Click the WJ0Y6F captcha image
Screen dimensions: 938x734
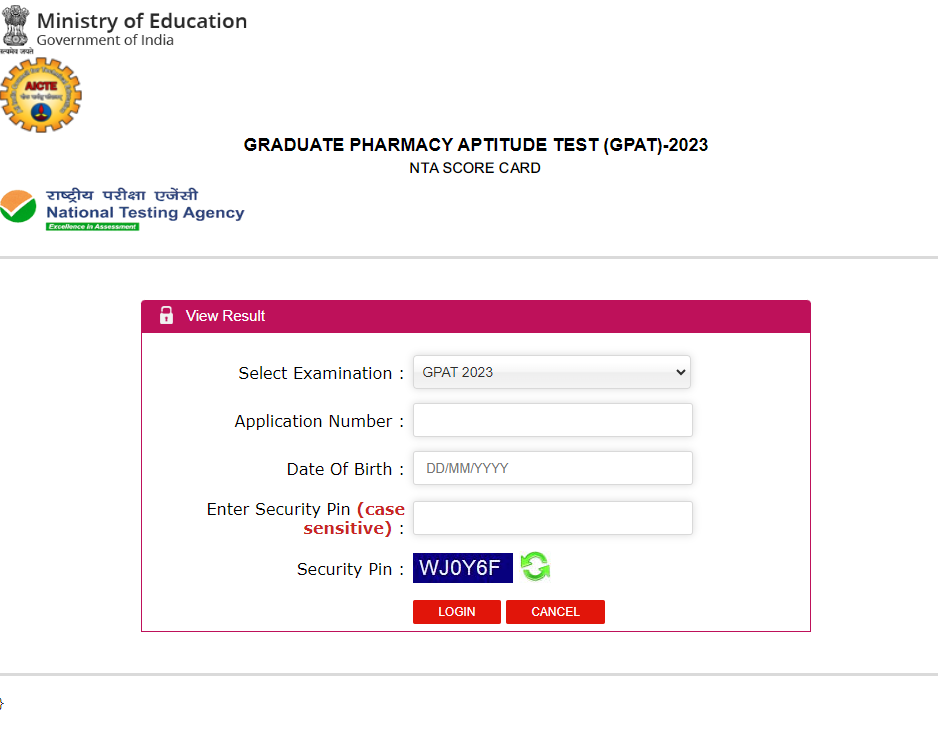click(x=462, y=568)
